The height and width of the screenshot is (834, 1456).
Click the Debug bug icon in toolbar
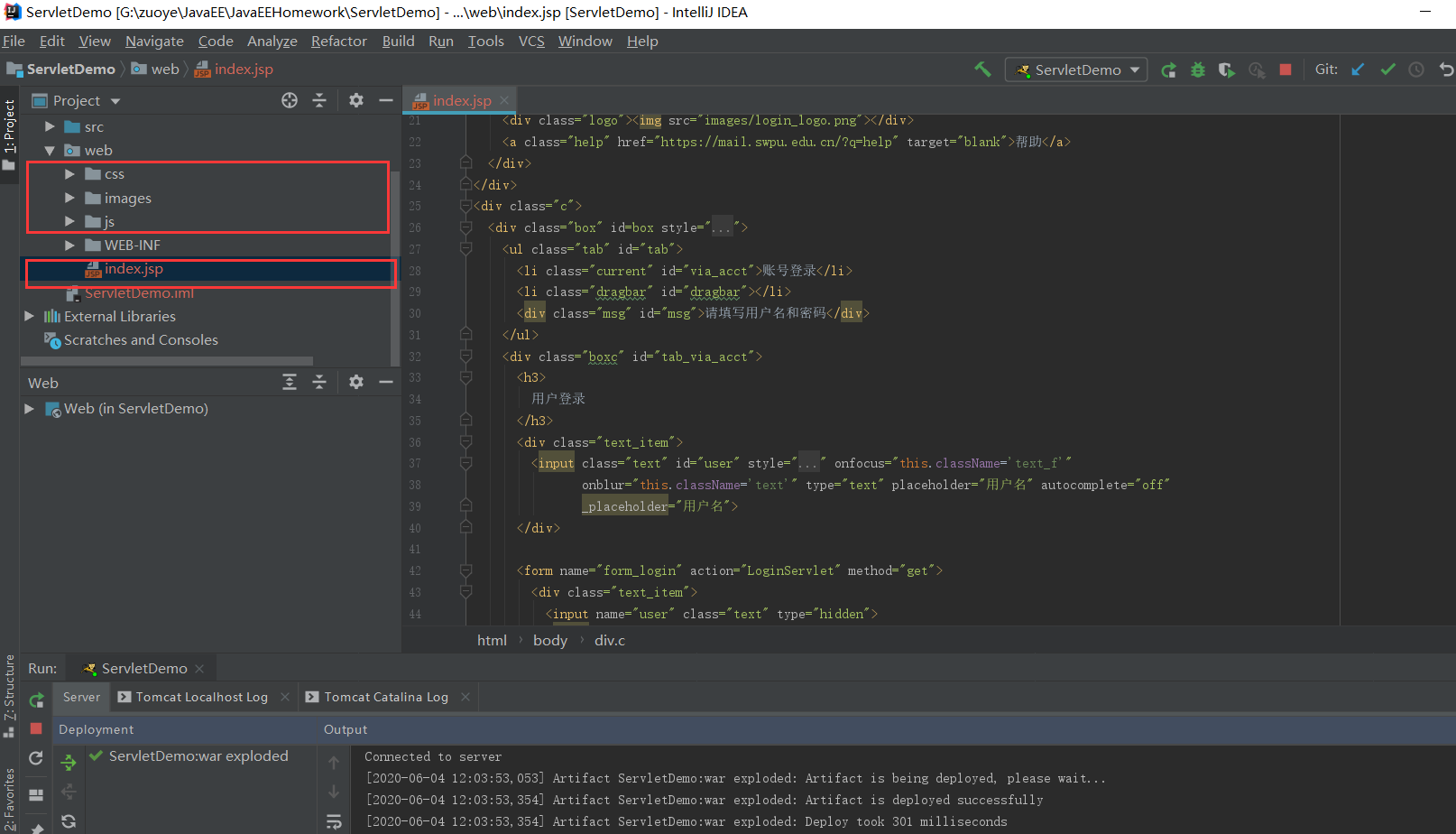pos(1197,69)
